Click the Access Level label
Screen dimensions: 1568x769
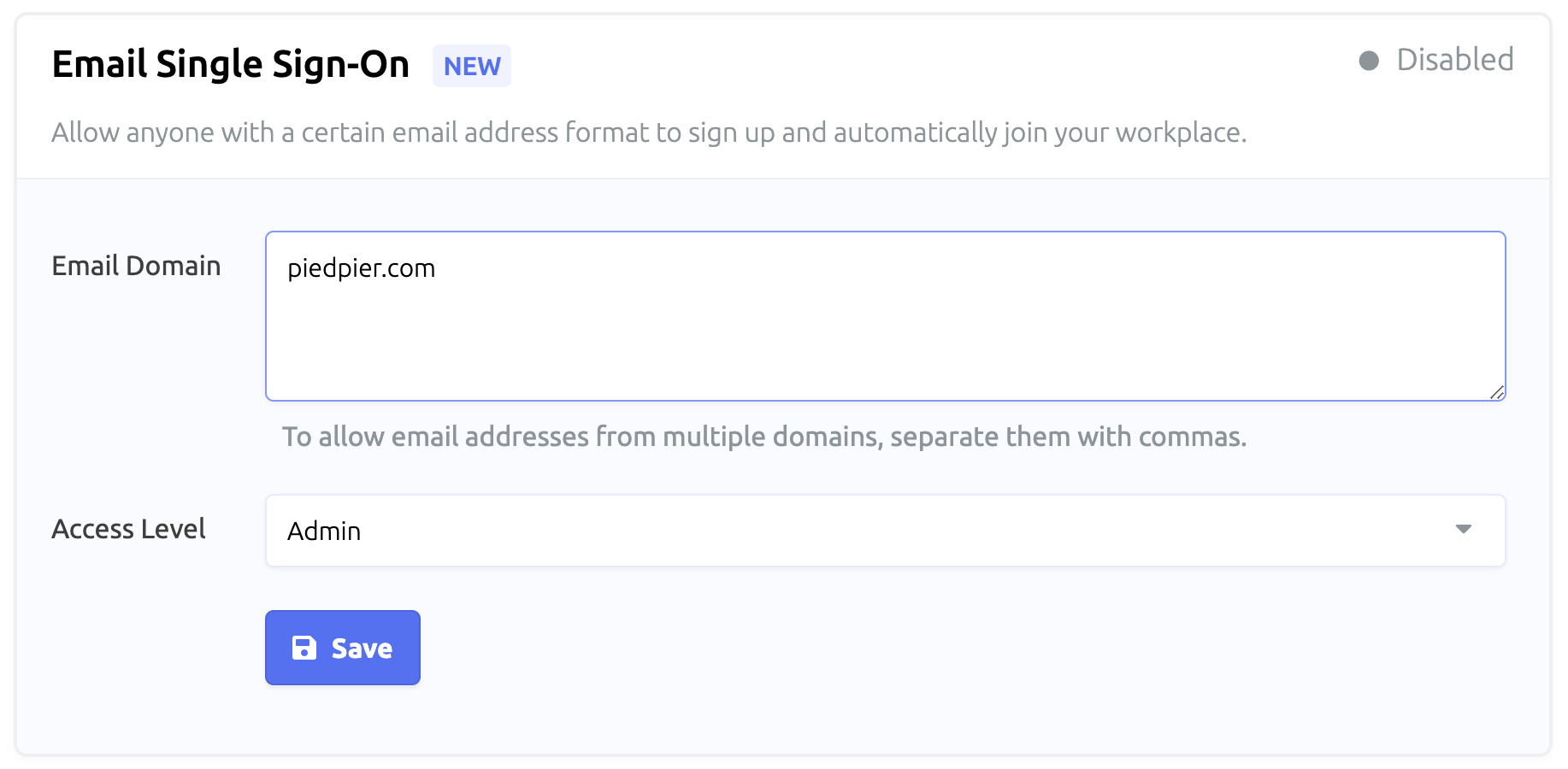click(128, 529)
